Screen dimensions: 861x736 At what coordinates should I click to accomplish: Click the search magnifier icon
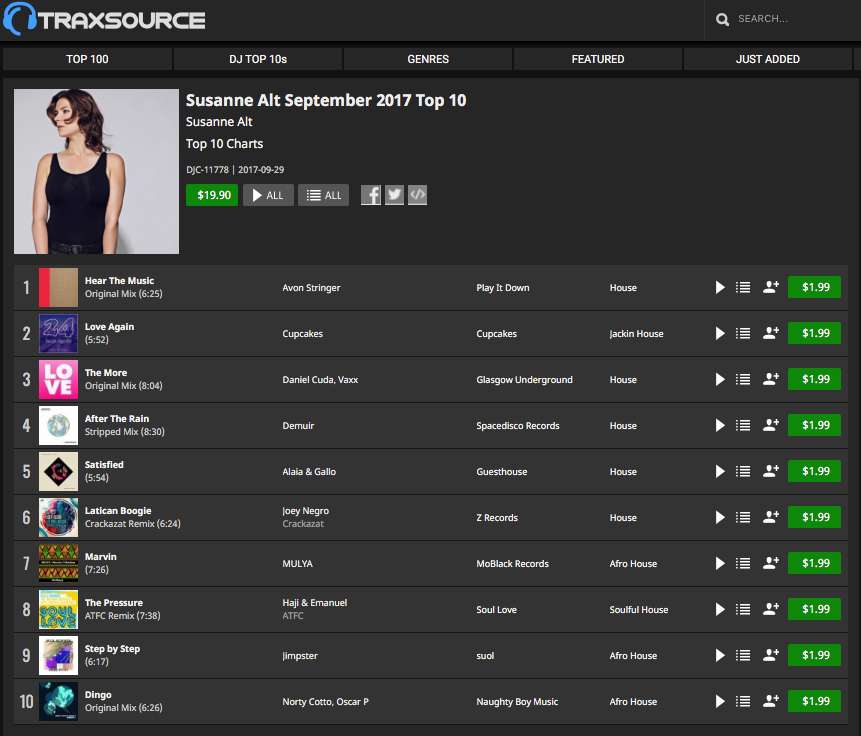click(722, 20)
